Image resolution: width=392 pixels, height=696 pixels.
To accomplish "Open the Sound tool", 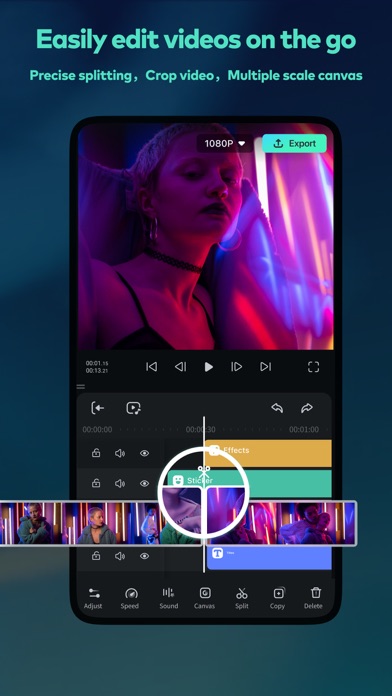I will click(169, 598).
